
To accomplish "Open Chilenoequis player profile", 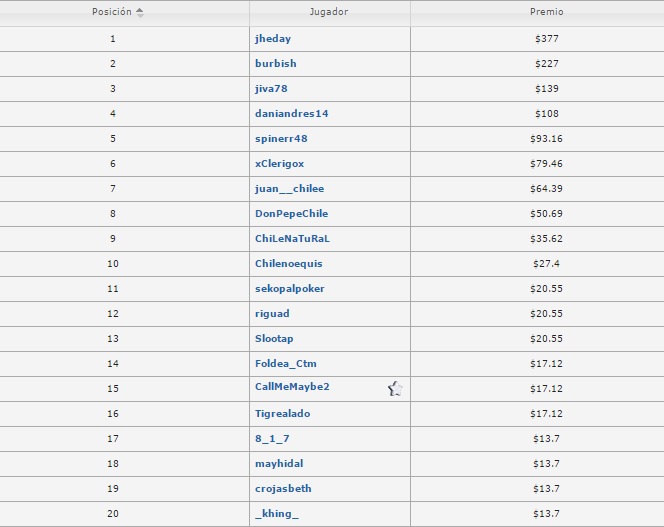I will pos(288,264).
